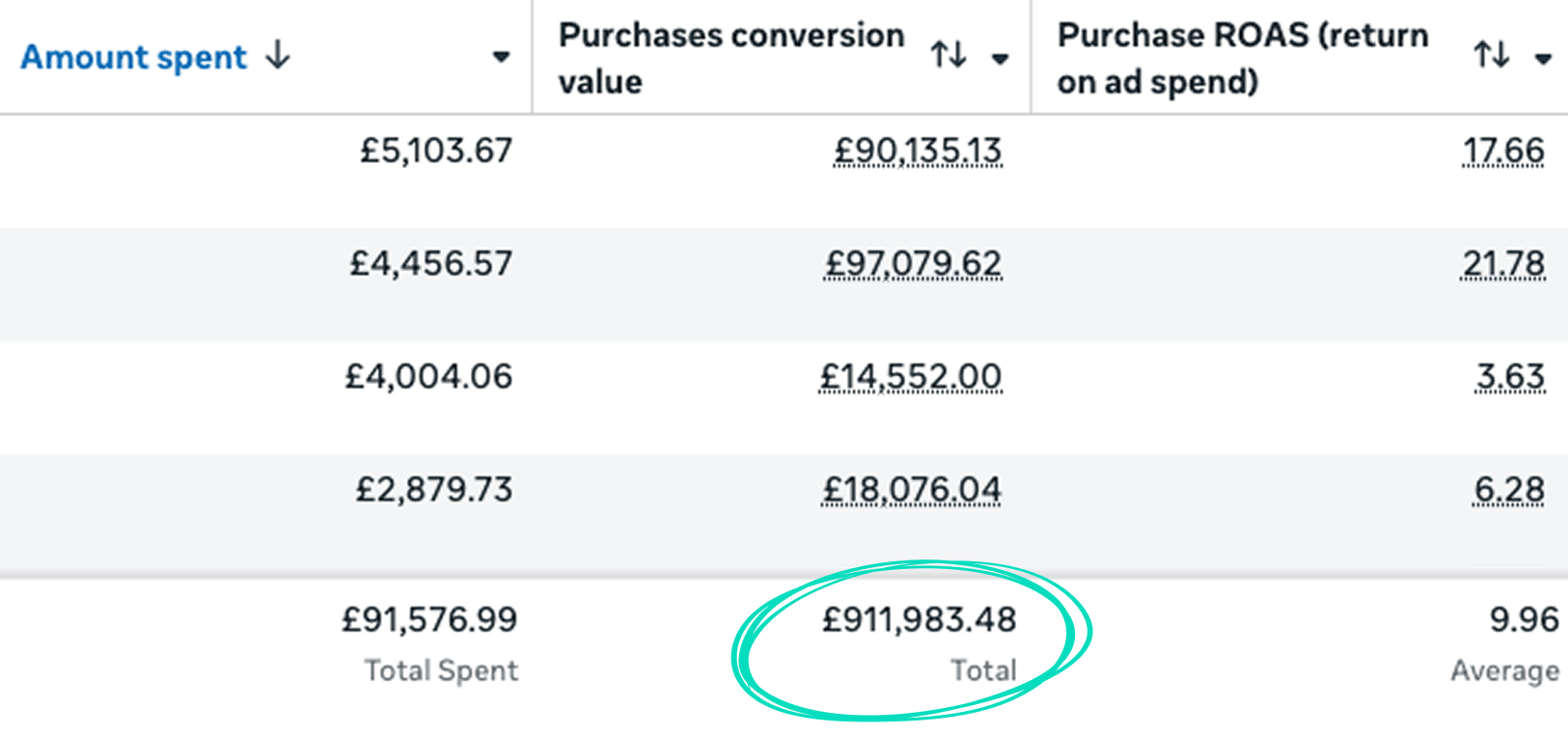Click the Total Spent figure £91,576.99
The image size is (1568, 735).
pyautogui.click(x=428, y=620)
